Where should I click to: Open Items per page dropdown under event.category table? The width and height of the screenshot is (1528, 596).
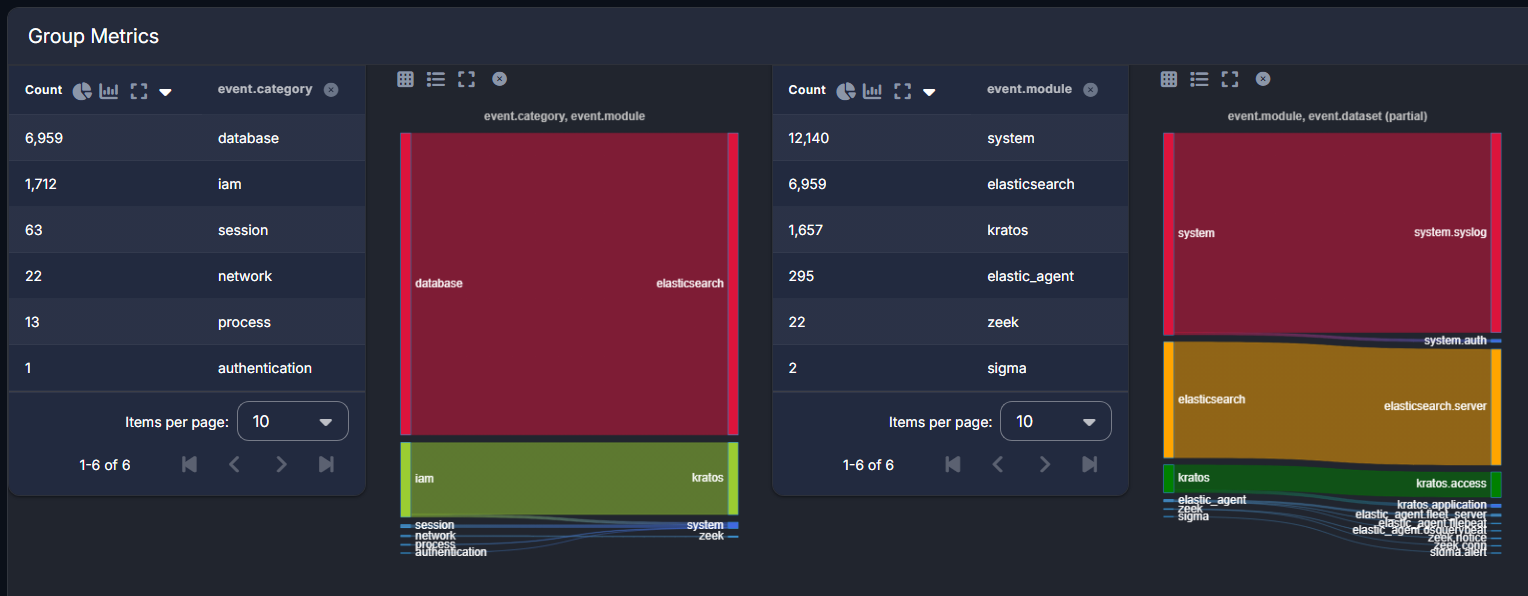coord(293,421)
